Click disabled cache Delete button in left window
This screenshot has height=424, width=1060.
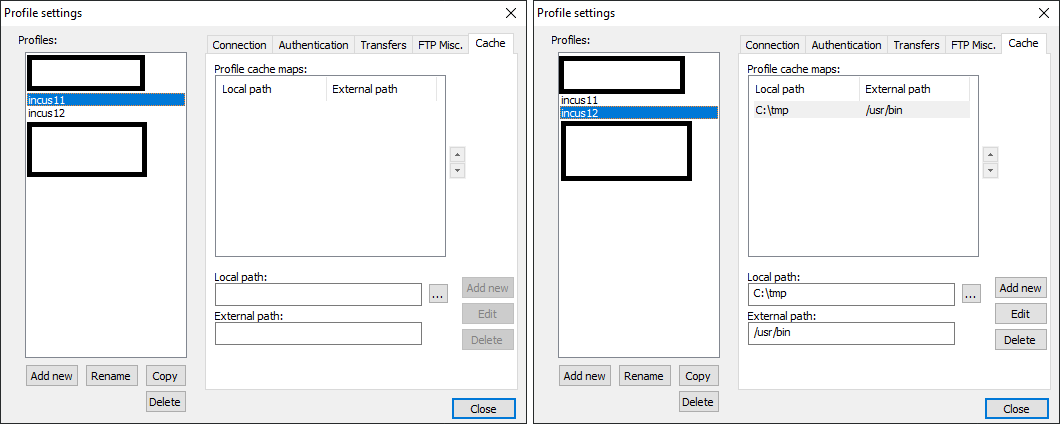point(487,339)
